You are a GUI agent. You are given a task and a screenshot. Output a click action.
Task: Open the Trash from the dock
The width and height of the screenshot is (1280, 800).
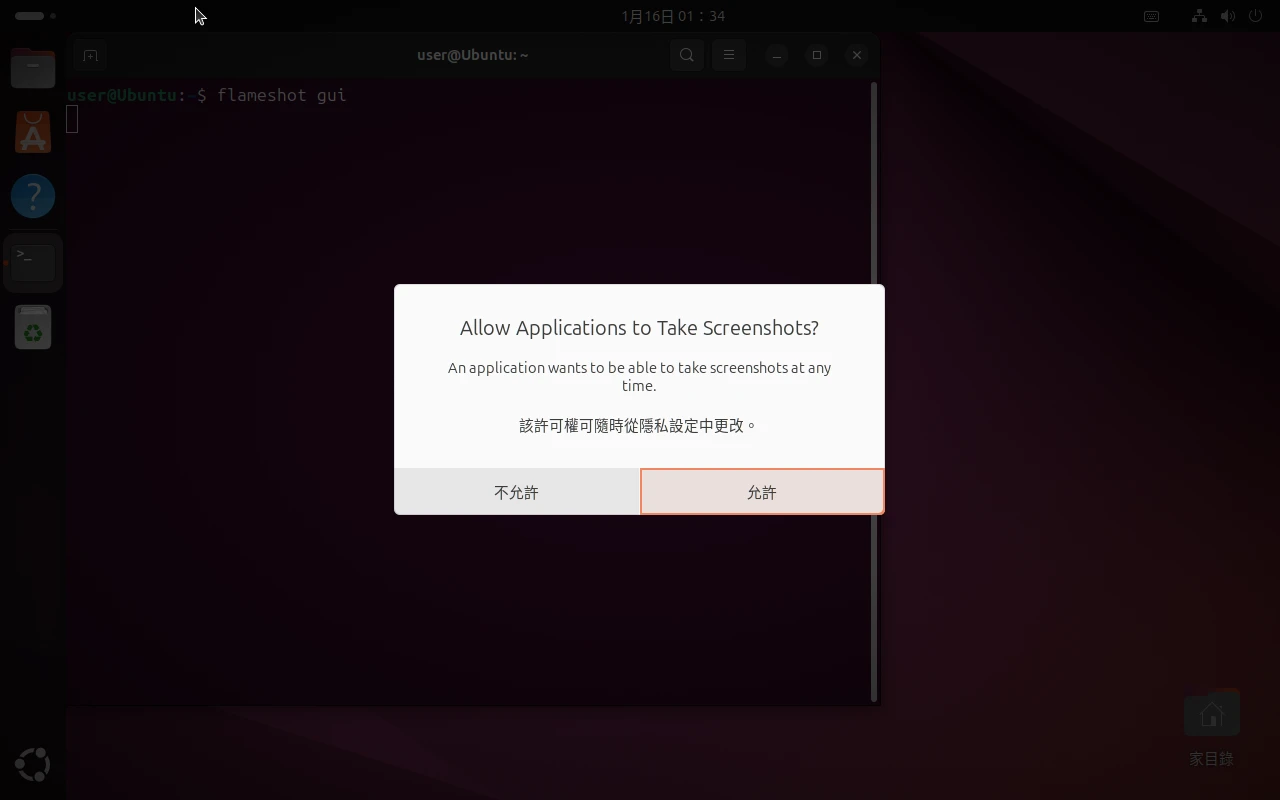coord(33,328)
